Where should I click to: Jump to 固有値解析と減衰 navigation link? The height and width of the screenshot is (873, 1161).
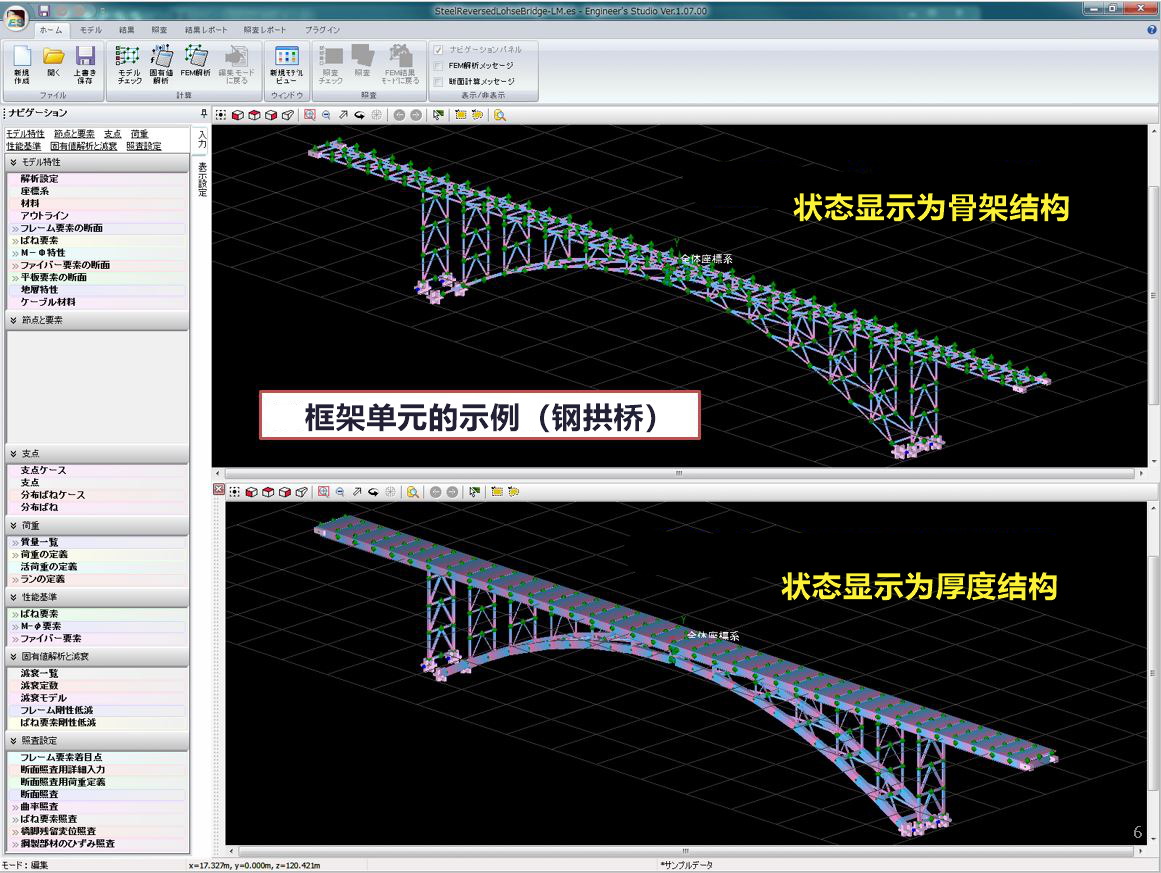tap(84, 147)
